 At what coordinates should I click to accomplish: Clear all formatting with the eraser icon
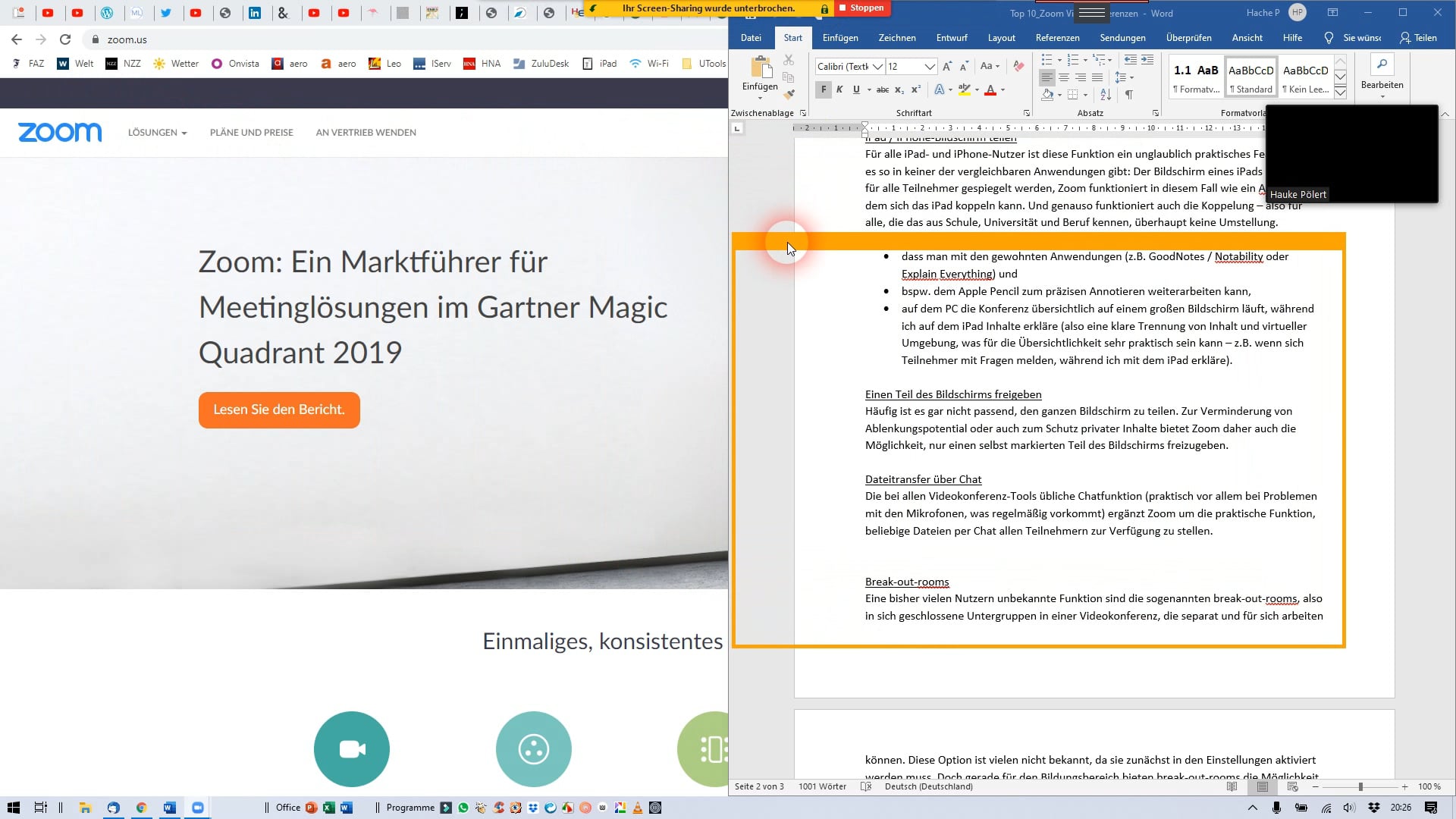pyautogui.click(x=1018, y=67)
